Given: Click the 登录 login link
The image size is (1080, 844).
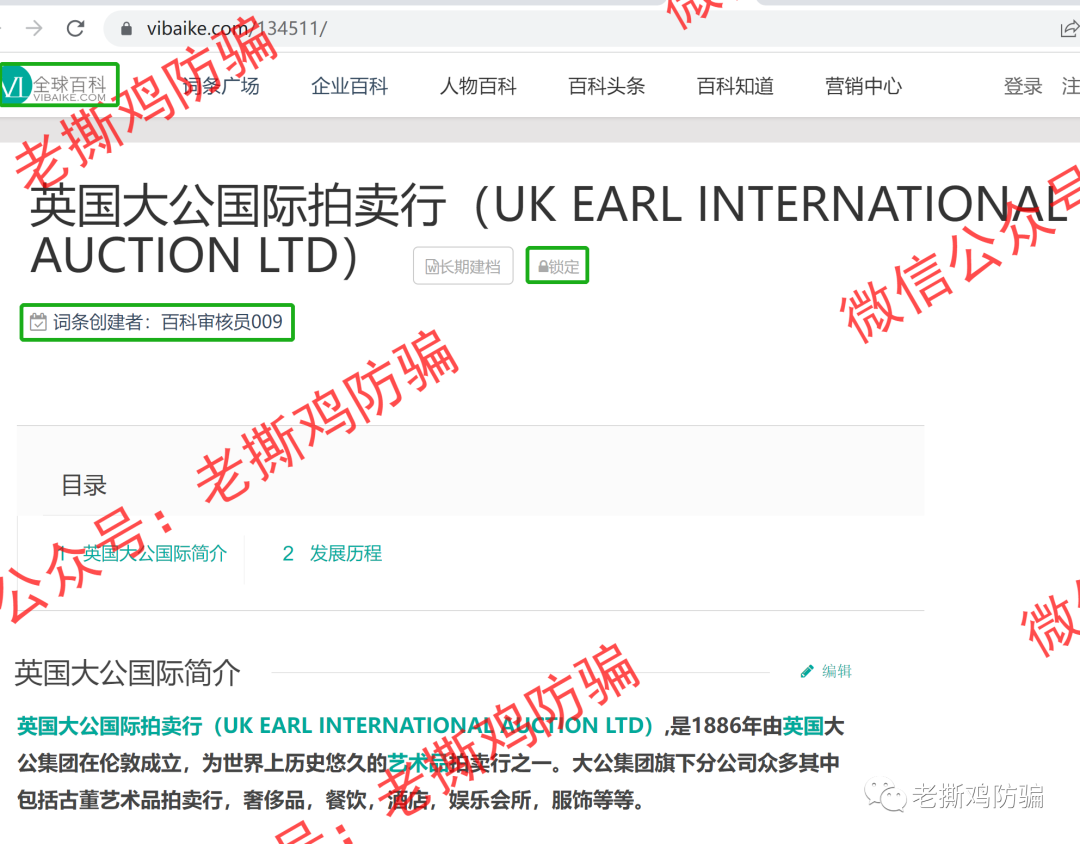Looking at the screenshot, I should point(1023,86).
